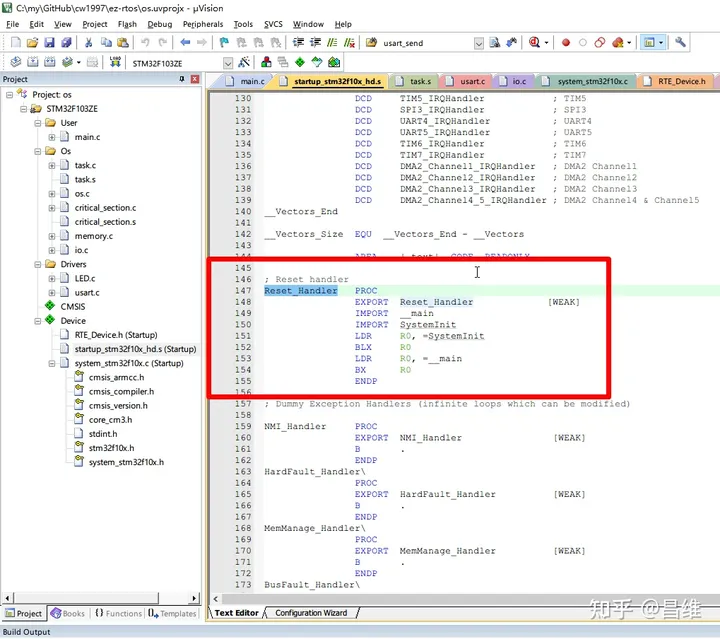Open the Templates panel tab
The height and width of the screenshot is (639, 720).
(x=172, y=613)
